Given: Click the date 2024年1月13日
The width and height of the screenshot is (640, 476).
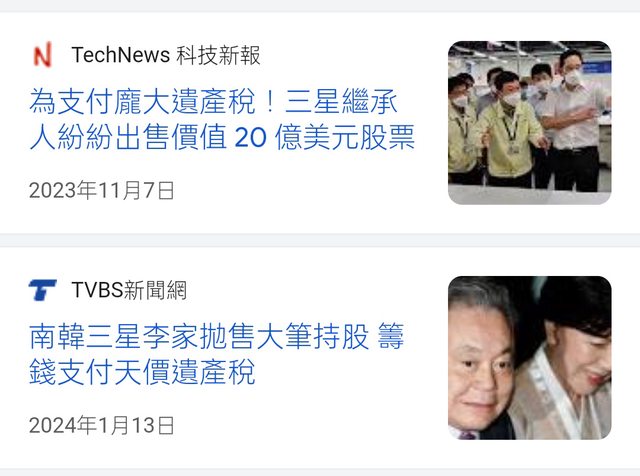Looking at the screenshot, I should (x=102, y=425).
